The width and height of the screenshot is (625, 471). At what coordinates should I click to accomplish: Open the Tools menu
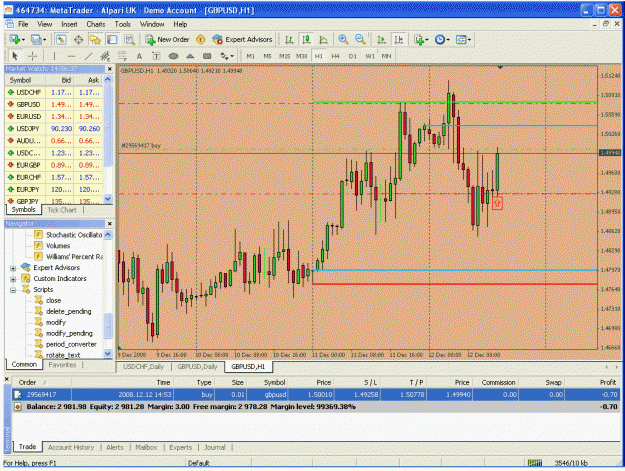pos(123,24)
